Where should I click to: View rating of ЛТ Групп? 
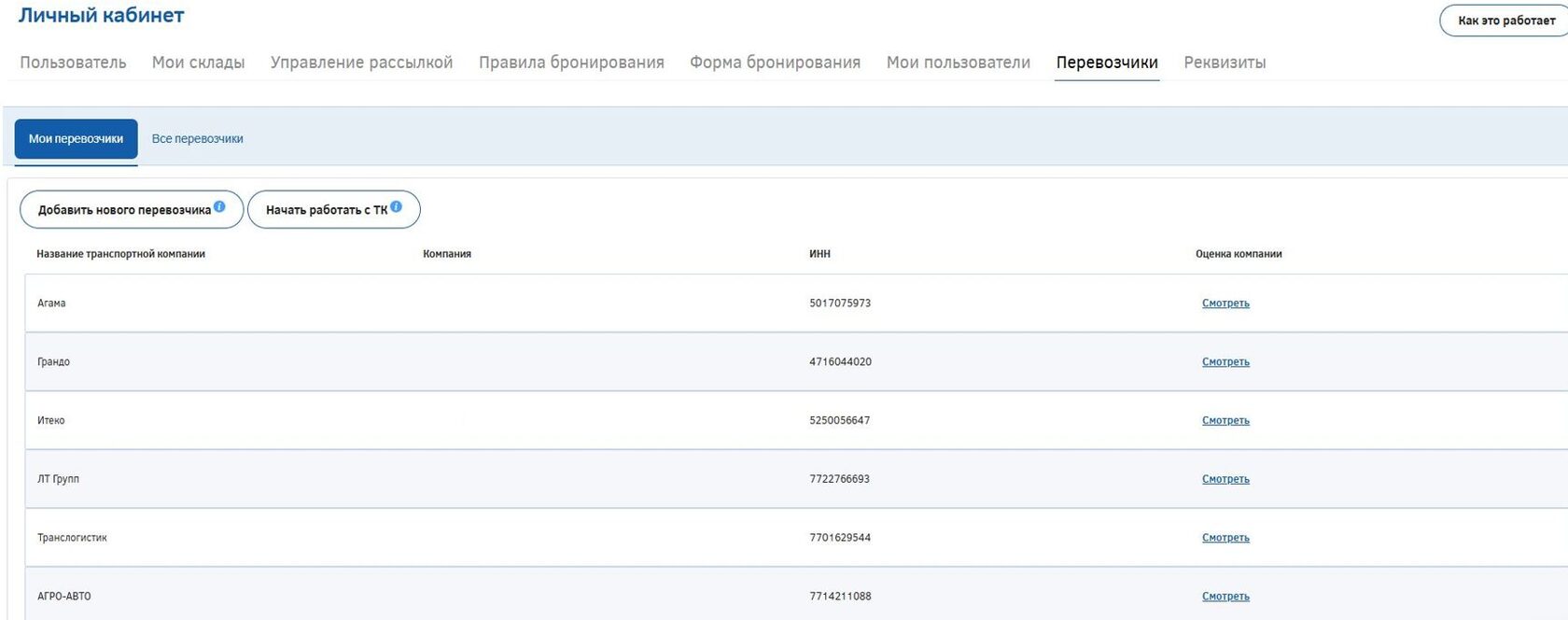(1225, 479)
